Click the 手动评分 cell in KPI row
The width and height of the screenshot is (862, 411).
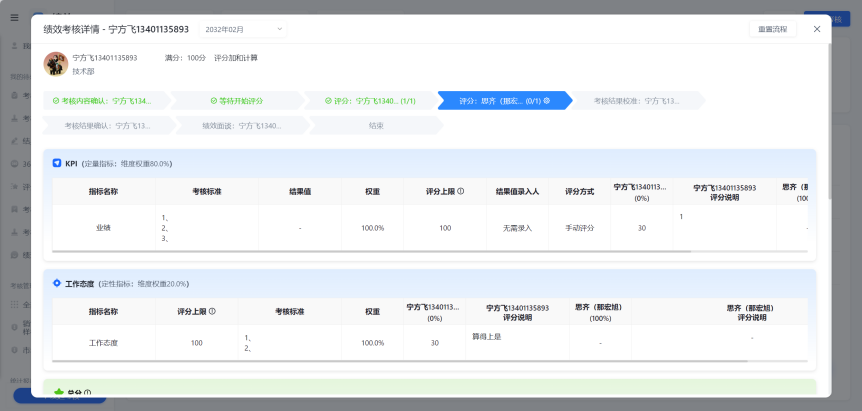click(579, 227)
